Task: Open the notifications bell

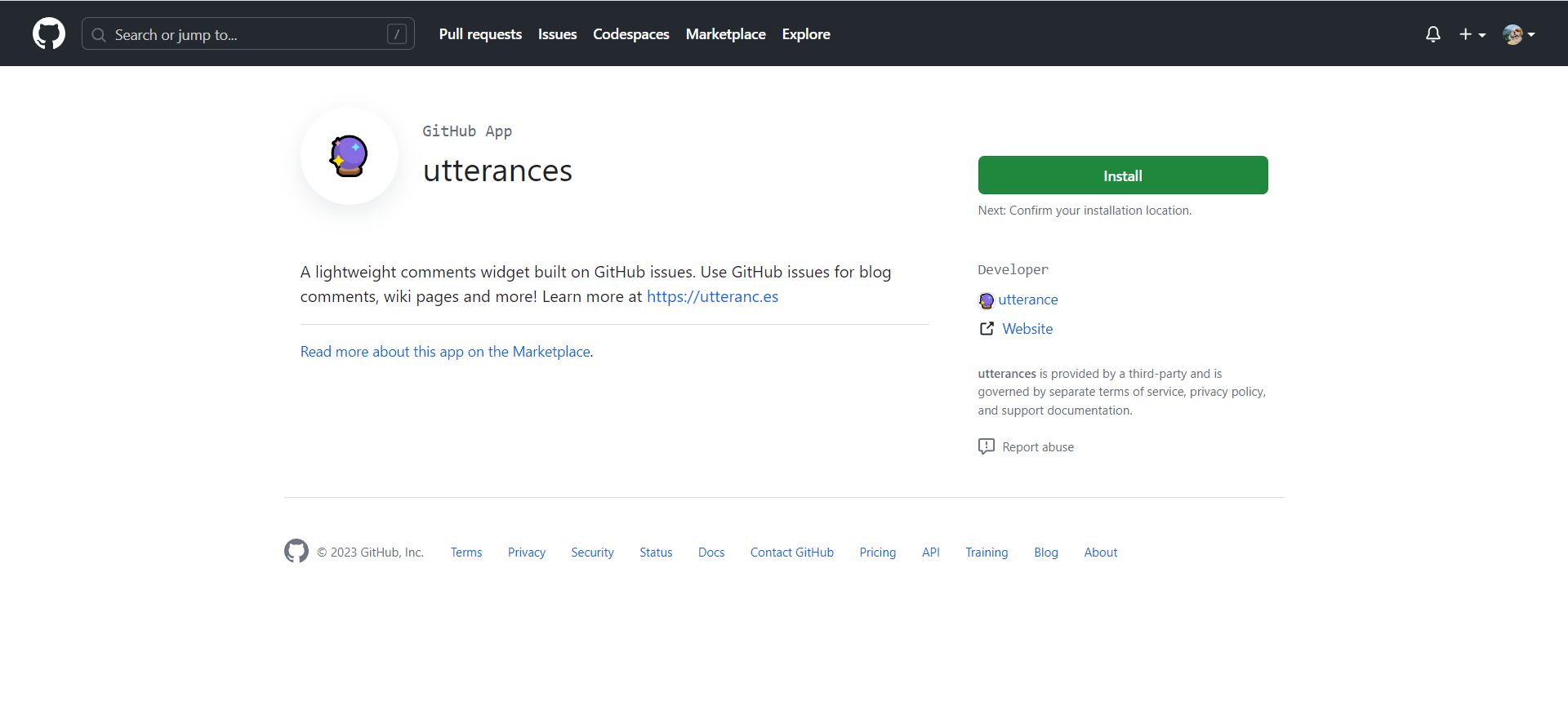Action: click(1432, 34)
